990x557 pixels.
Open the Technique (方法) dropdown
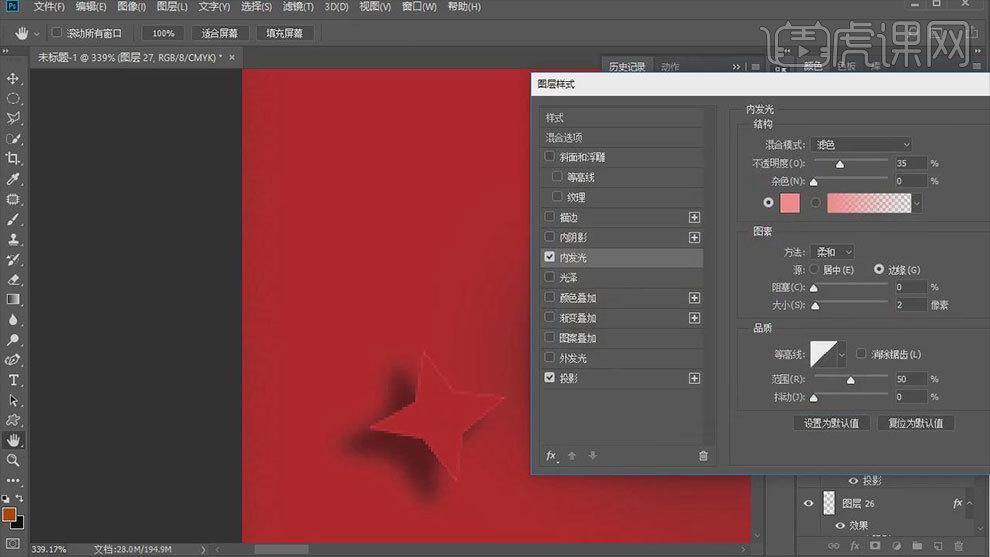832,252
